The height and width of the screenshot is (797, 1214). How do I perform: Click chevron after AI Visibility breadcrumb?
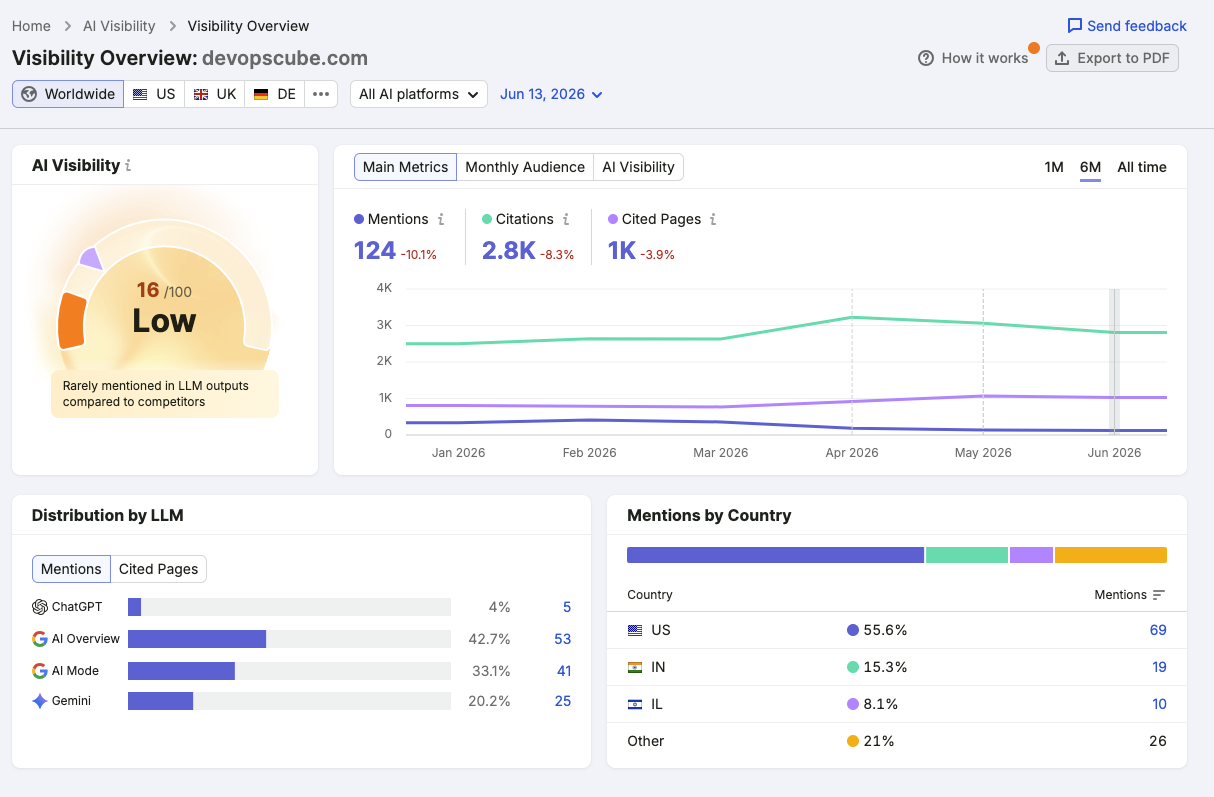tap(172, 26)
